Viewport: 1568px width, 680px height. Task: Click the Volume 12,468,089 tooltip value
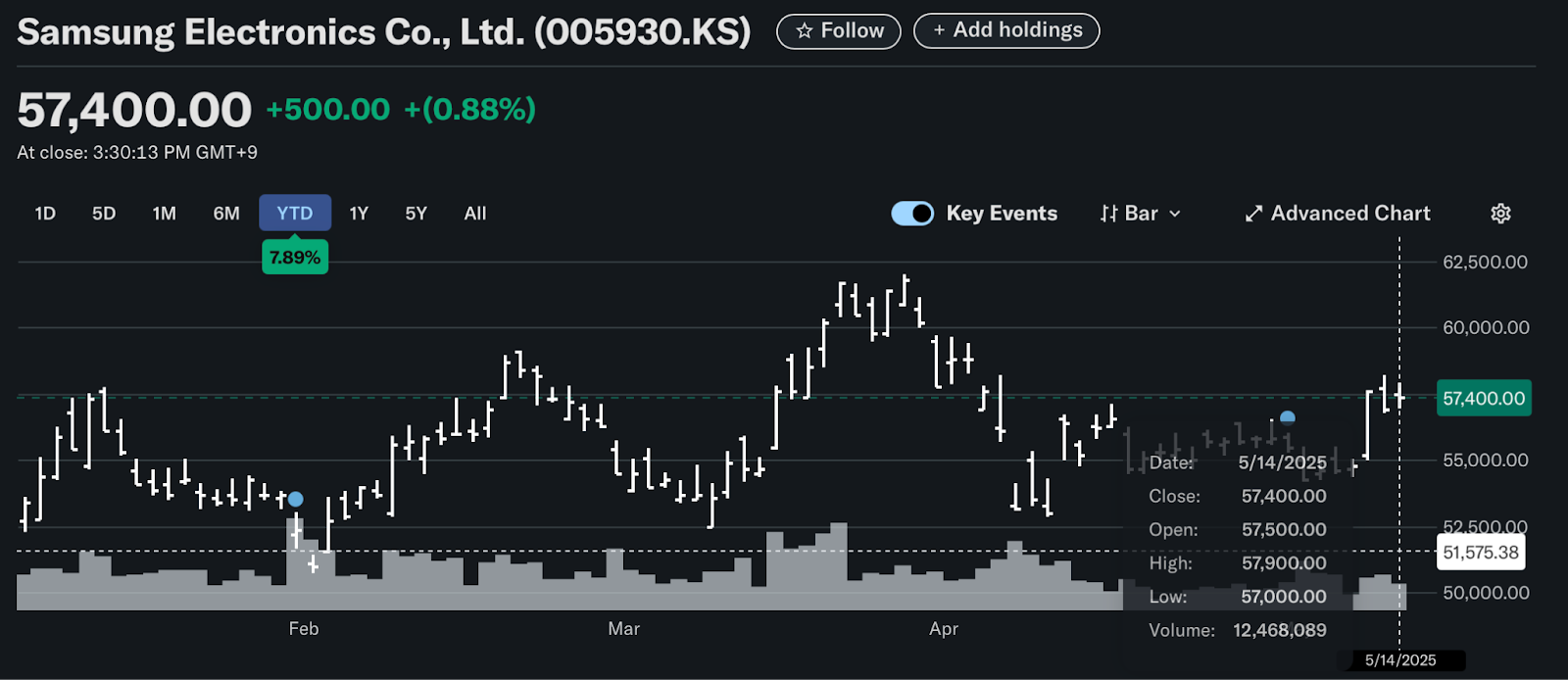[1280, 630]
